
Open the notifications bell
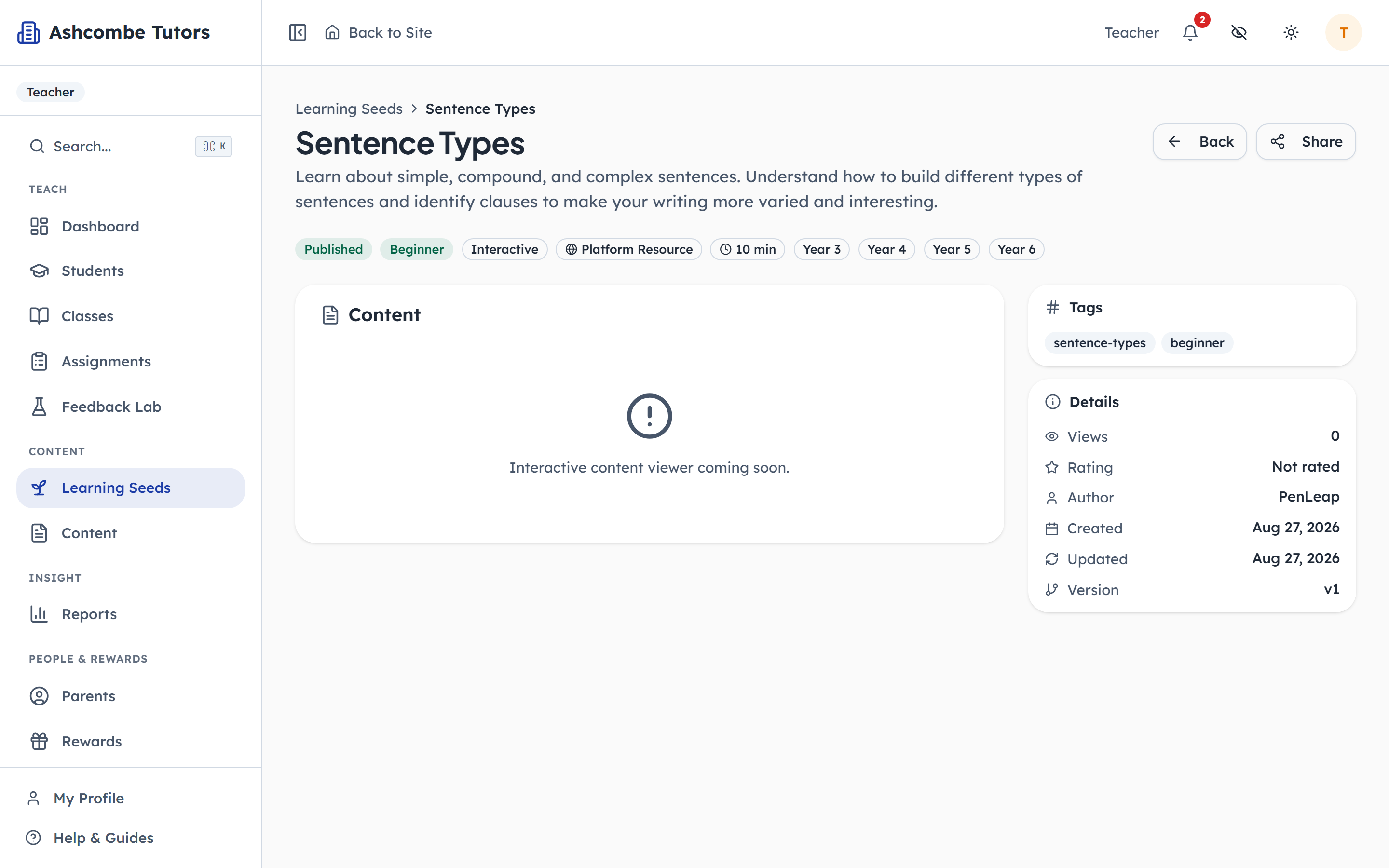pyautogui.click(x=1190, y=32)
